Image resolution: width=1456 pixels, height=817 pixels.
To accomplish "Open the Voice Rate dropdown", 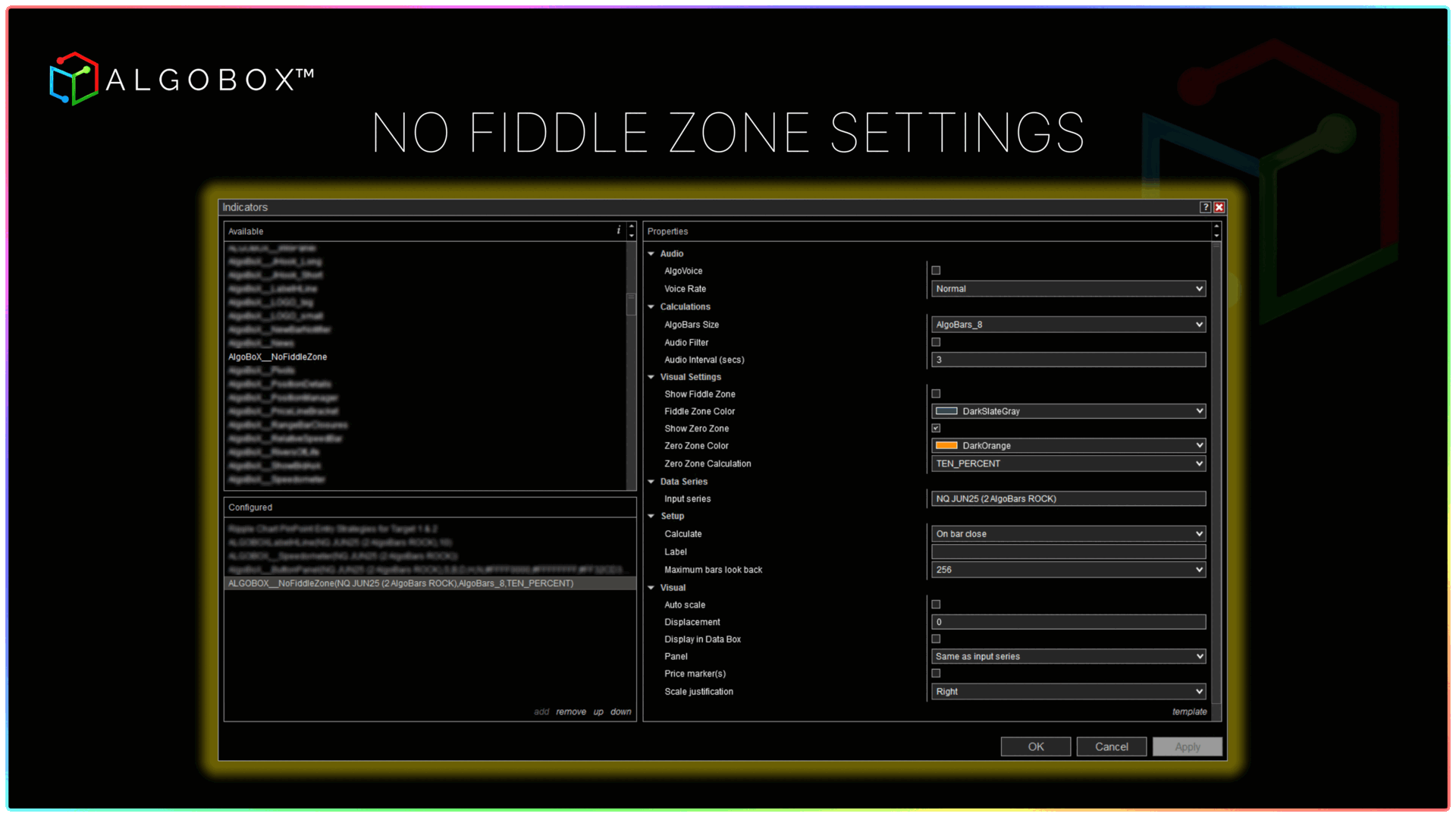I will tap(1068, 289).
